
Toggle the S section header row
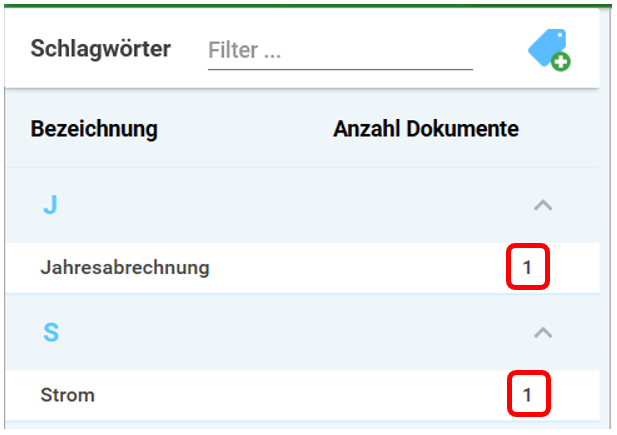[x=302, y=333]
